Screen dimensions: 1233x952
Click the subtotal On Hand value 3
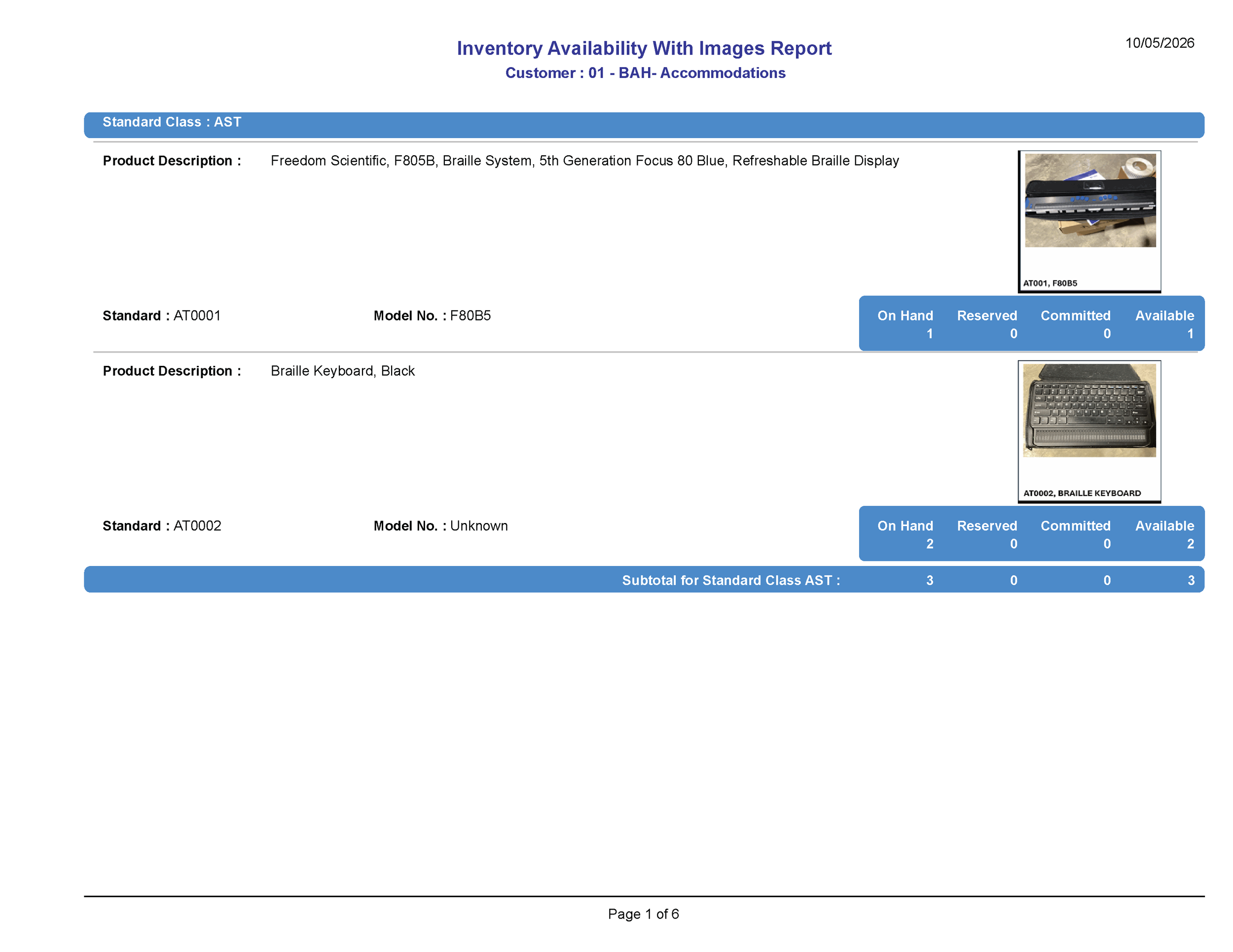929,580
